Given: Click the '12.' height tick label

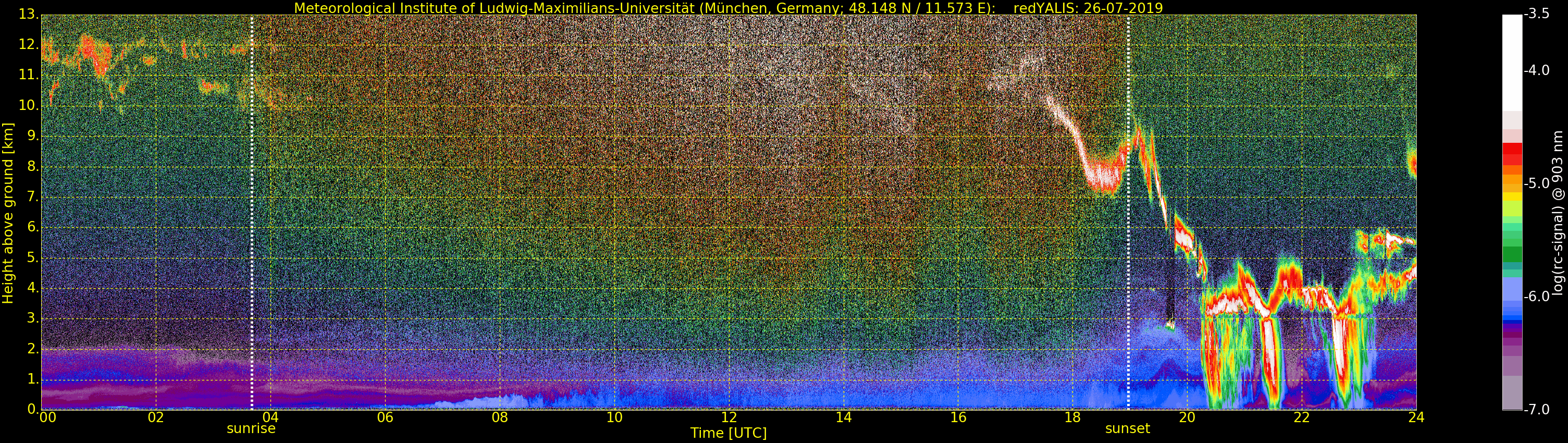Looking at the screenshot, I should (x=29, y=45).
